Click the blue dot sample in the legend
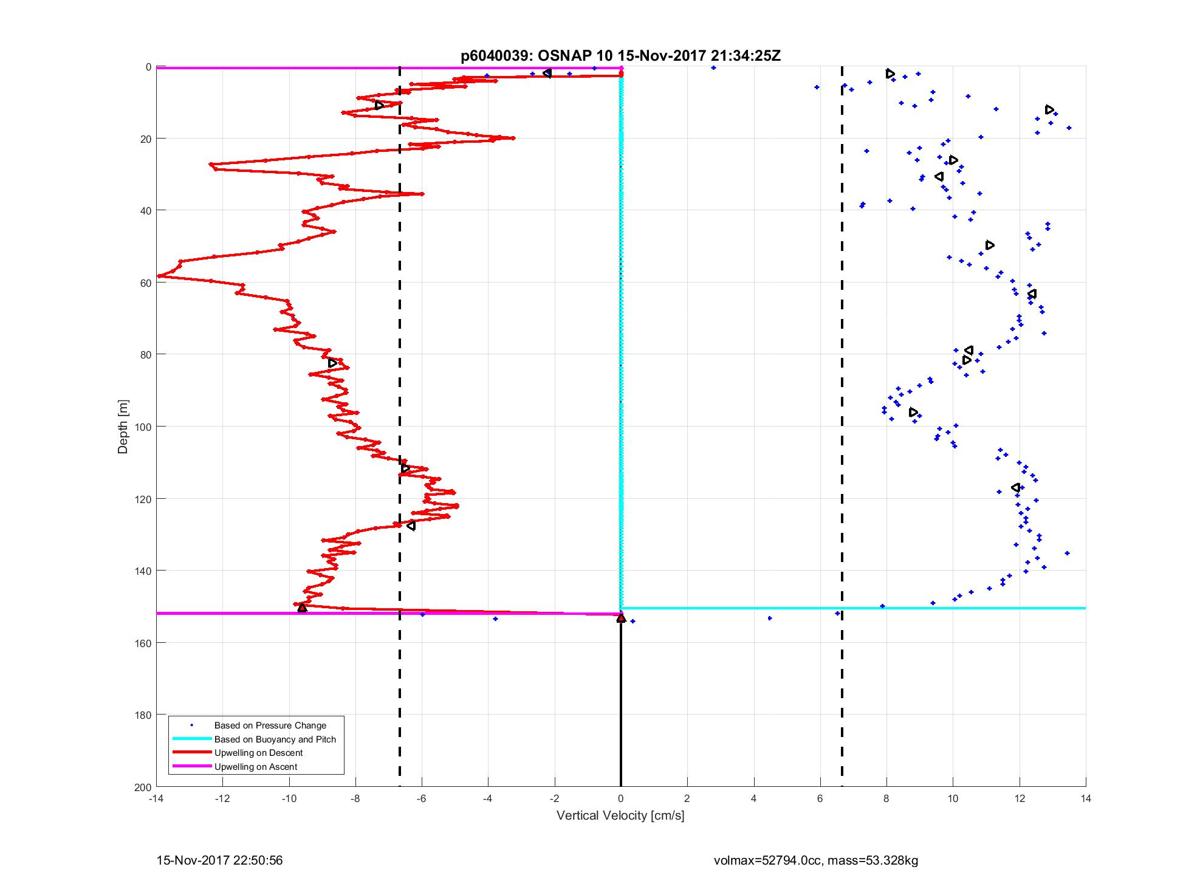 click(x=191, y=725)
